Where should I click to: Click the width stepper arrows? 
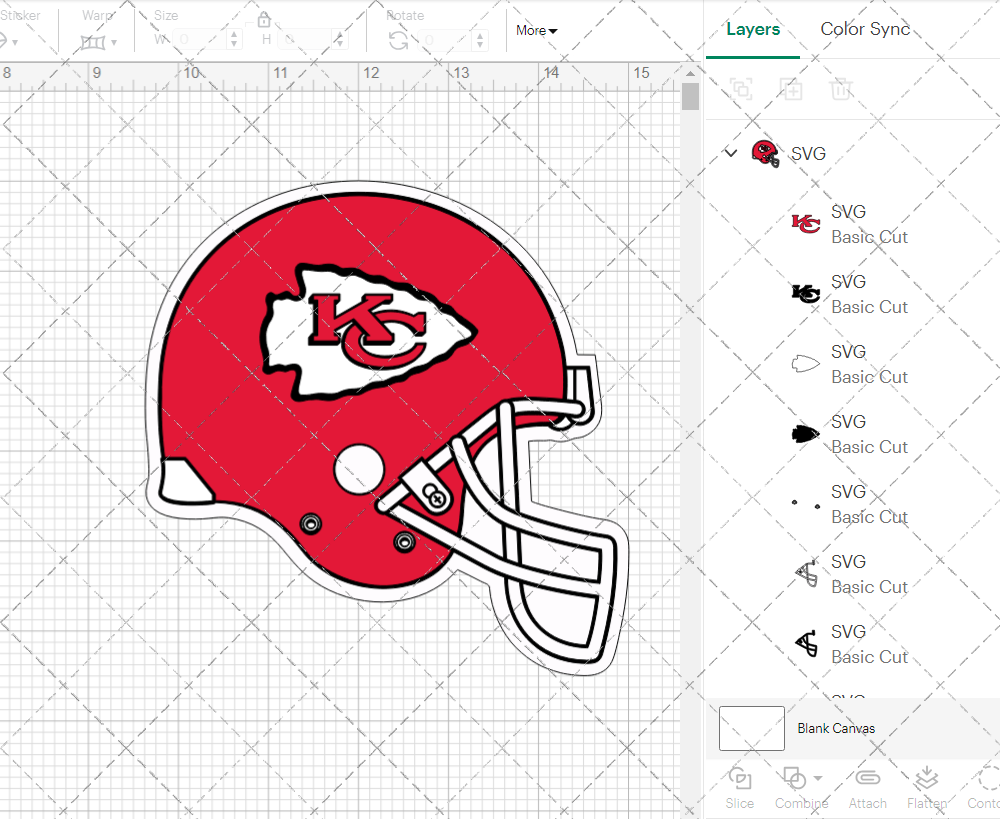point(234,40)
